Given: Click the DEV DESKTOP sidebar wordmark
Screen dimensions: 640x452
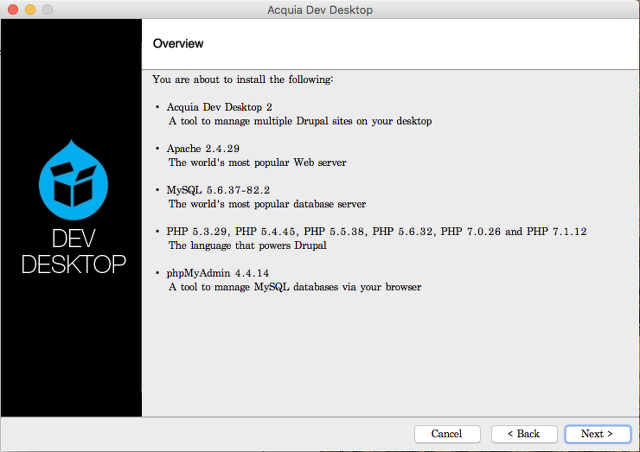Looking at the screenshot, I should 73,251.
